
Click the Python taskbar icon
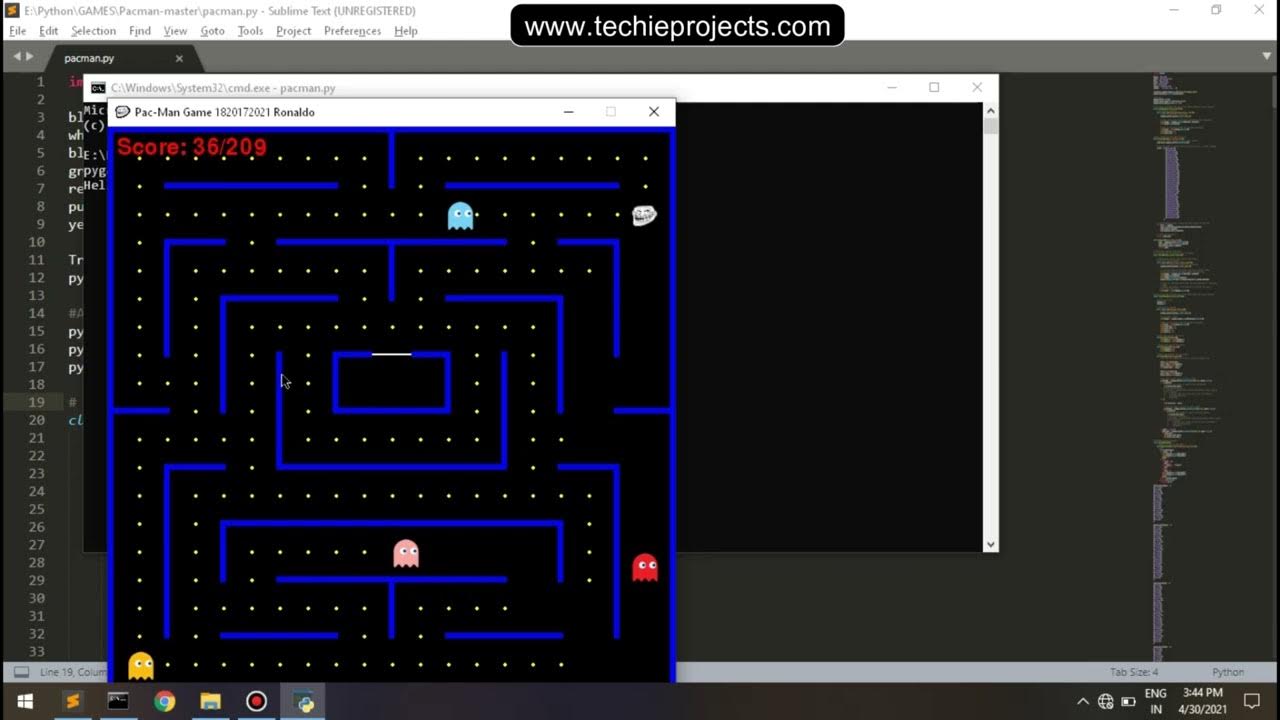pos(304,701)
